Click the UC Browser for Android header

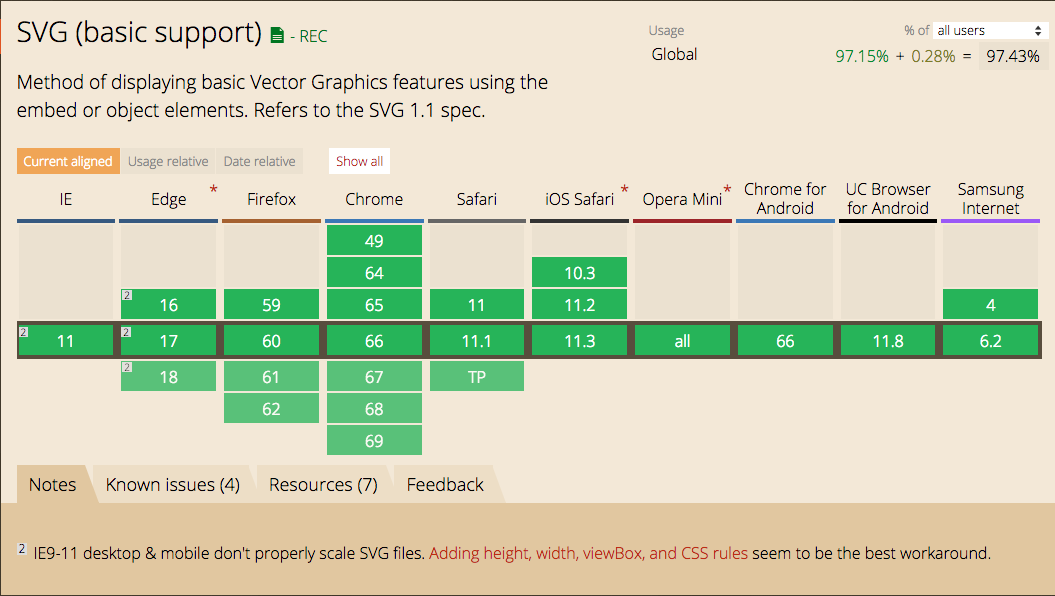click(x=887, y=198)
